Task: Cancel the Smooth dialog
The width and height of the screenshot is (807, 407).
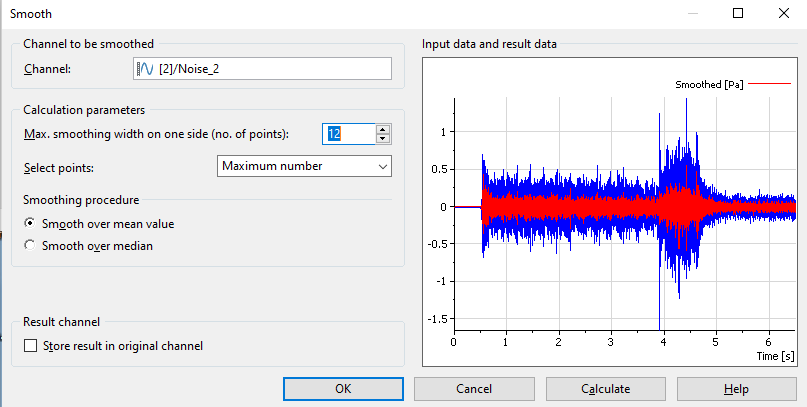Action: tap(476, 389)
